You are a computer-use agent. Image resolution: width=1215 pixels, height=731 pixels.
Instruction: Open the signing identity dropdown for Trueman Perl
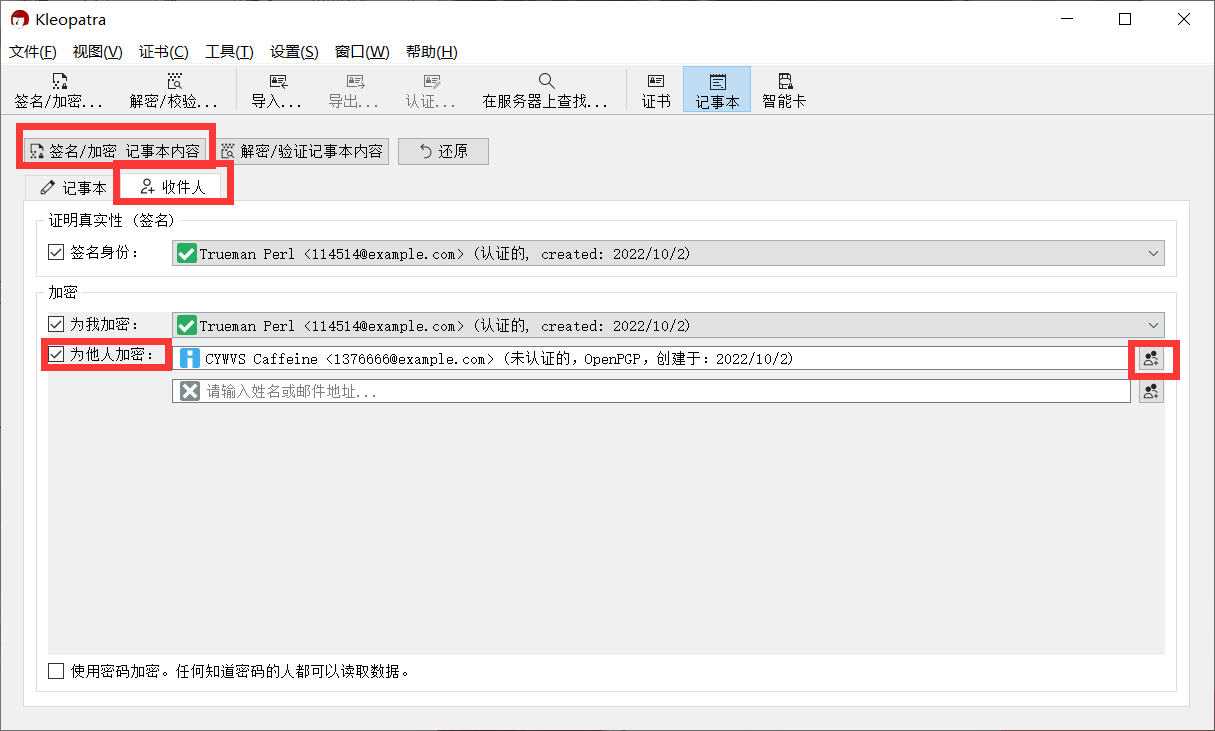[x=1152, y=253]
